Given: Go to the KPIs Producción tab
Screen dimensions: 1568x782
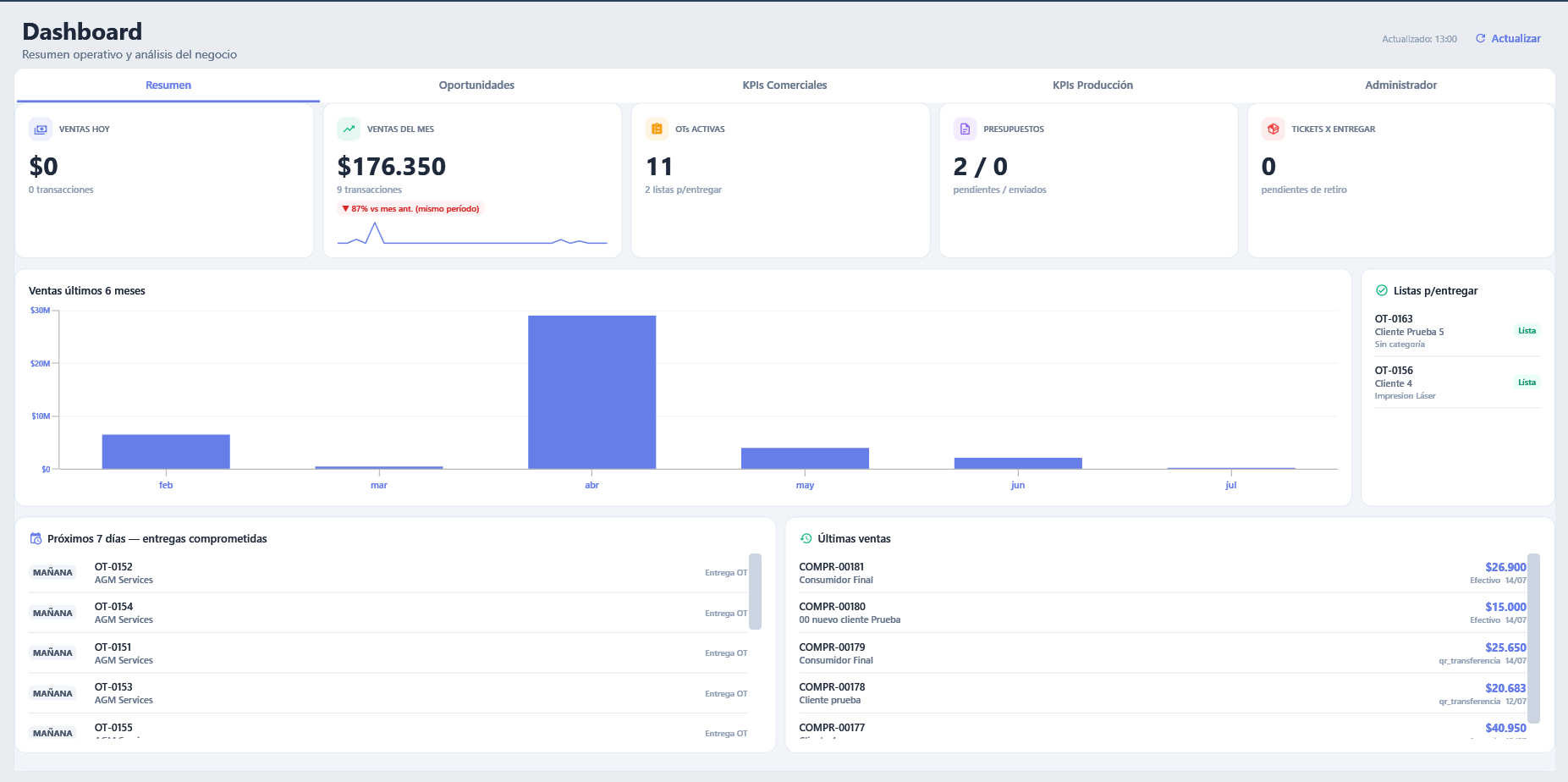Looking at the screenshot, I should coord(1092,85).
